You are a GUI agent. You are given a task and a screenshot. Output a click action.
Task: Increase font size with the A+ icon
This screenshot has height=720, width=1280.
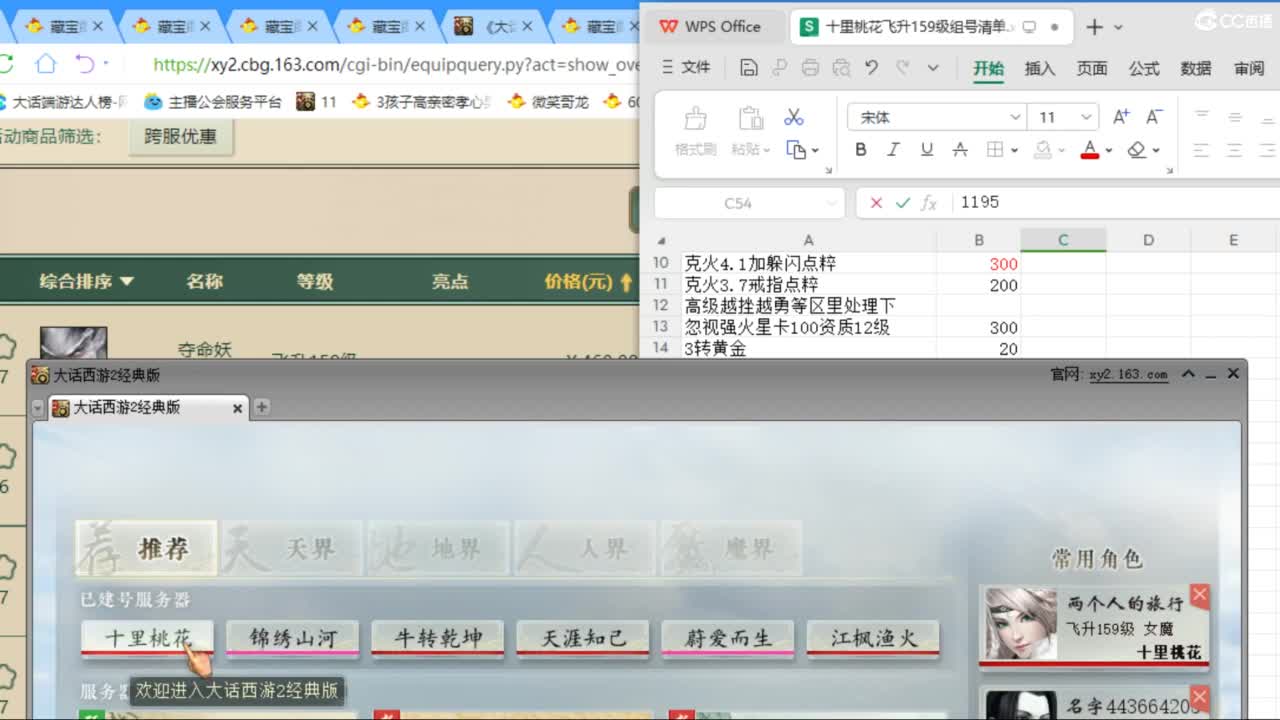1121,117
